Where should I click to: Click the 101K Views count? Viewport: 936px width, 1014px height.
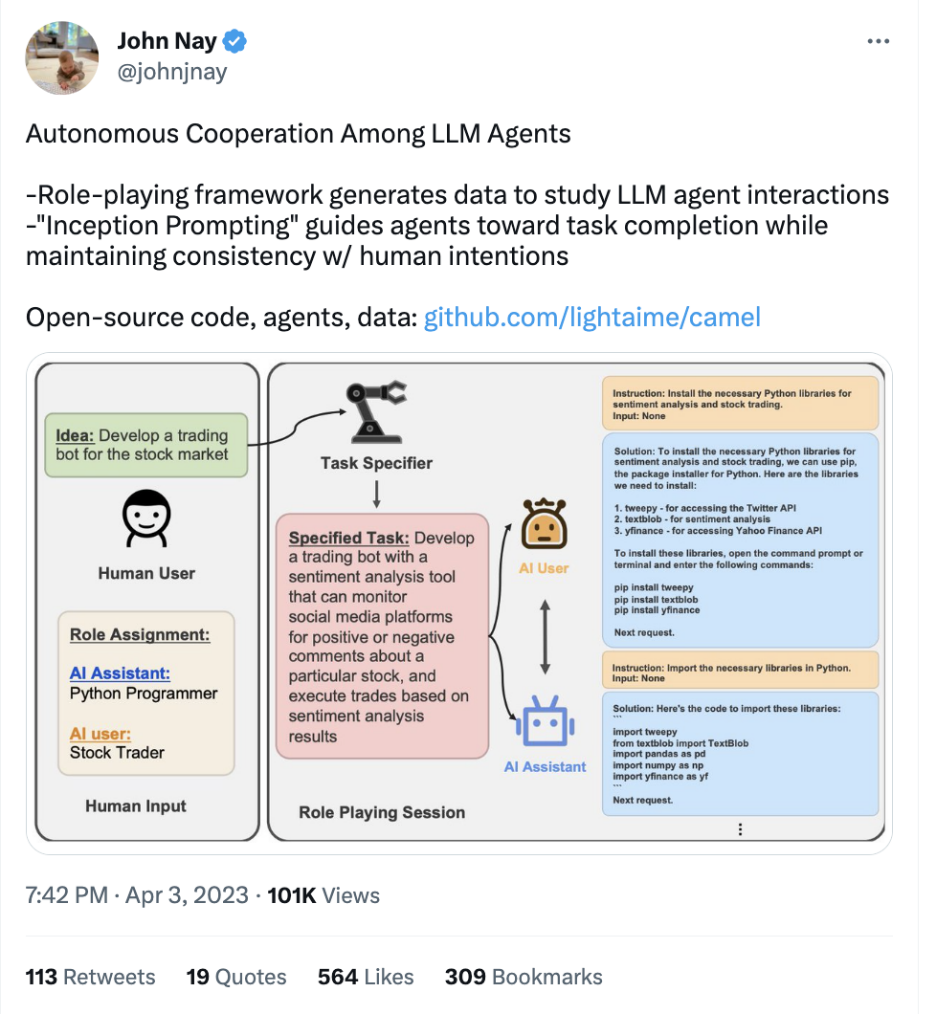pos(321,895)
